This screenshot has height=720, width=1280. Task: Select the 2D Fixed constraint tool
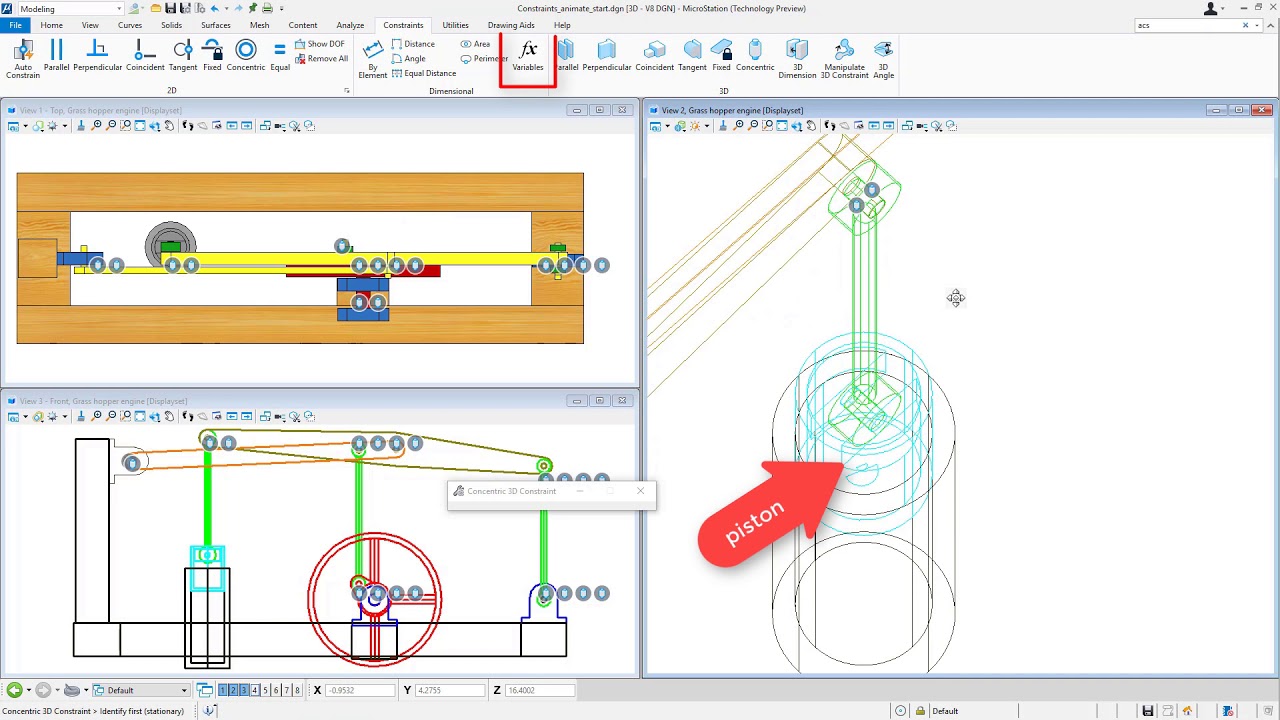[212, 56]
